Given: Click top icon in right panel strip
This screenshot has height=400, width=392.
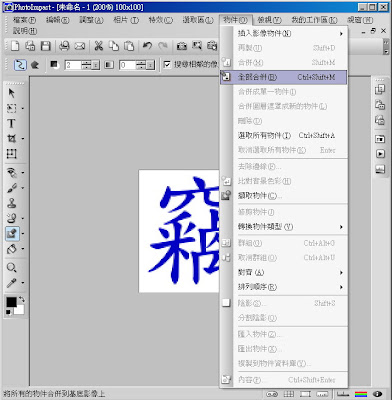Looking at the screenshot, I should pyautogui.click(x=380, y=89).
